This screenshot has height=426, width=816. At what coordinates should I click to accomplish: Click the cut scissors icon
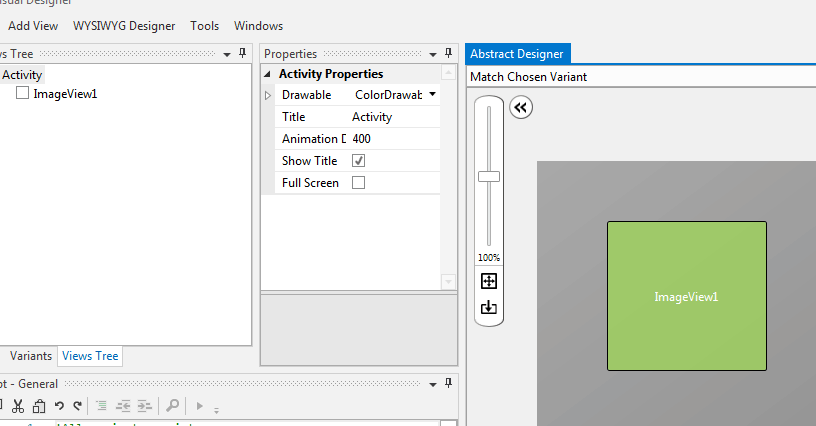coord(17,406)
